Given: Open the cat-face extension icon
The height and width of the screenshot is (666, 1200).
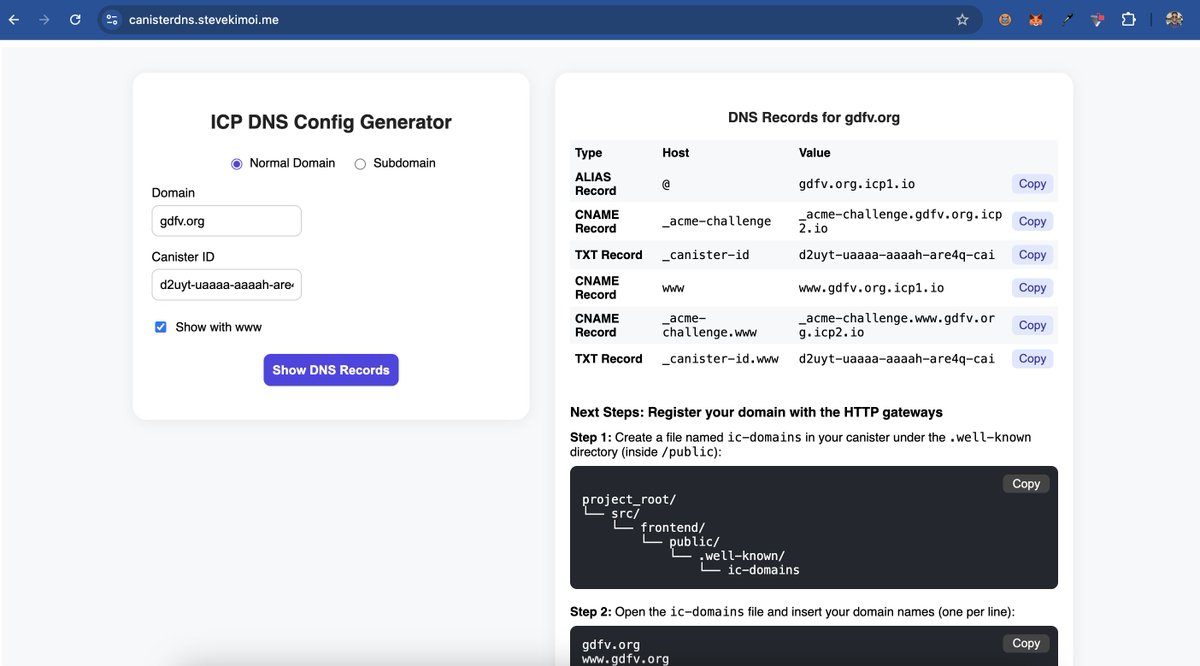Looking at the screenshot, I should [1005, 19].
